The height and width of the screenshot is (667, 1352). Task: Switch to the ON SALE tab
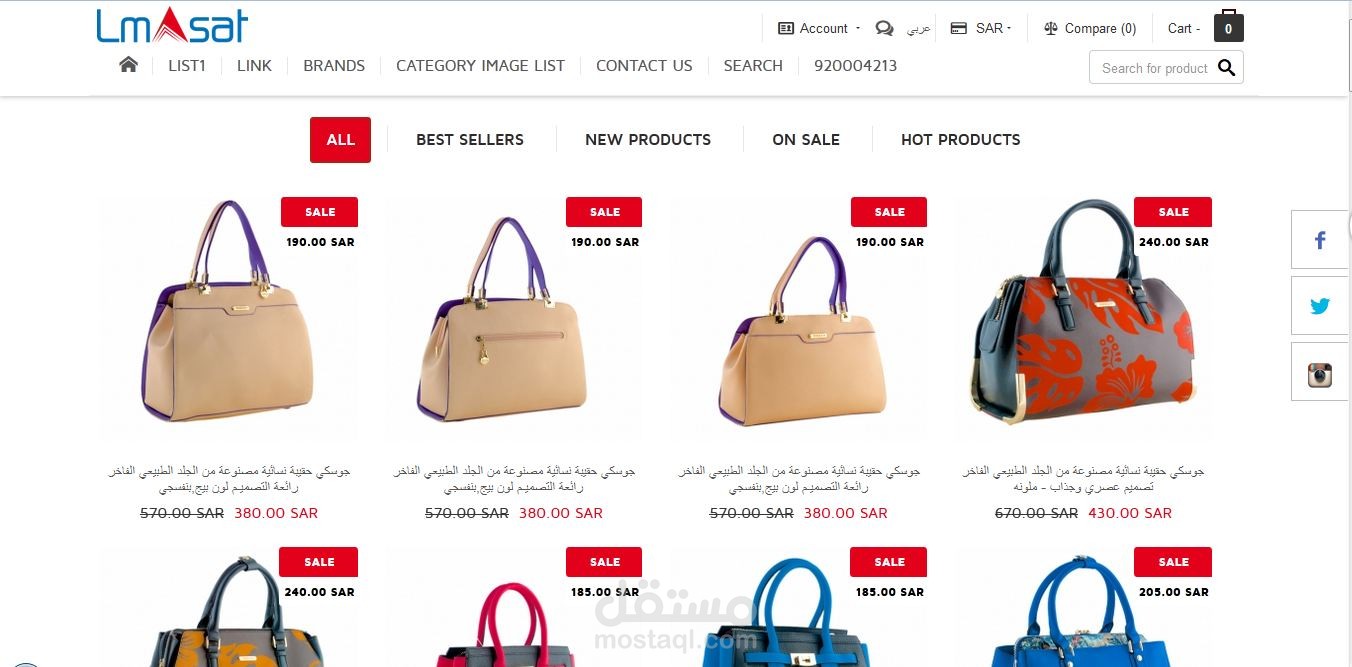(x=806, y=140)
